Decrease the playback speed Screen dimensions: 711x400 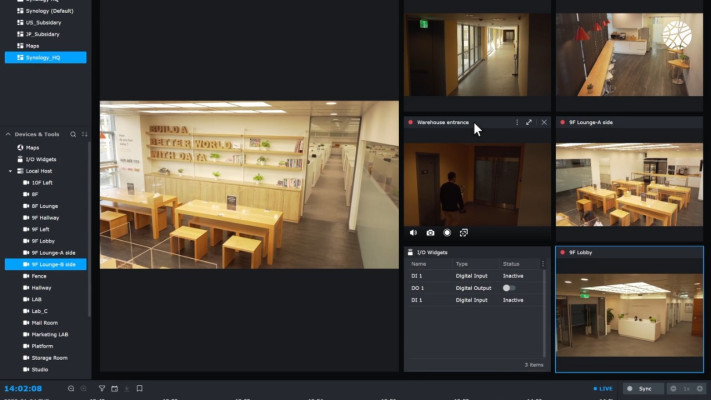pos(673,389)
